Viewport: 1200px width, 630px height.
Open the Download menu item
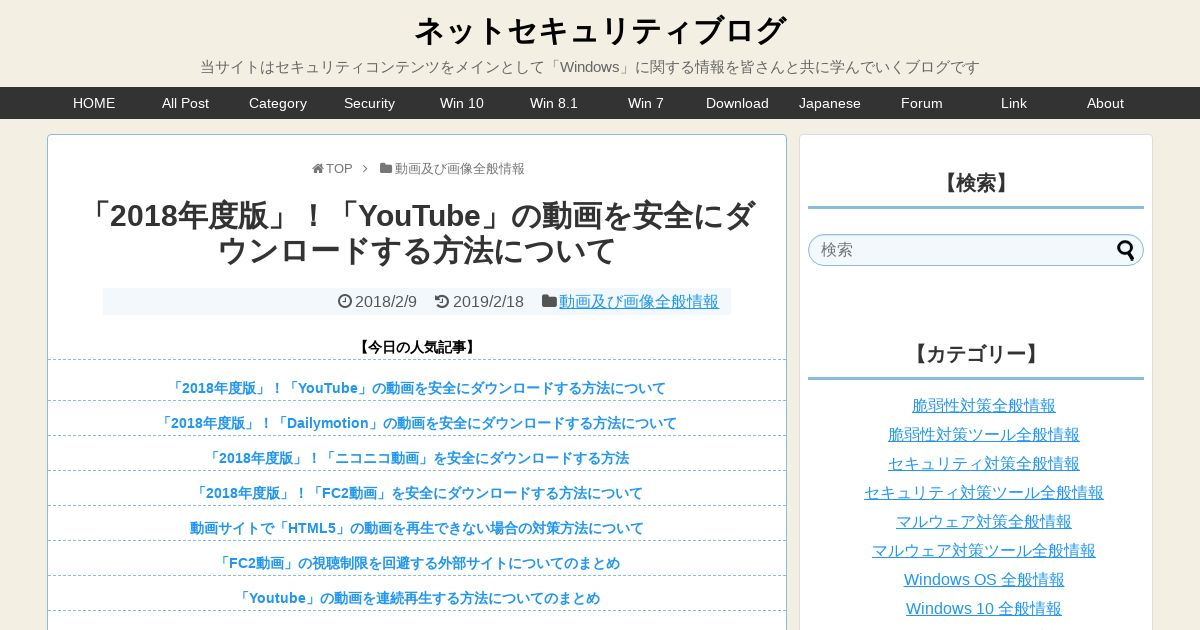pos(737,103)
